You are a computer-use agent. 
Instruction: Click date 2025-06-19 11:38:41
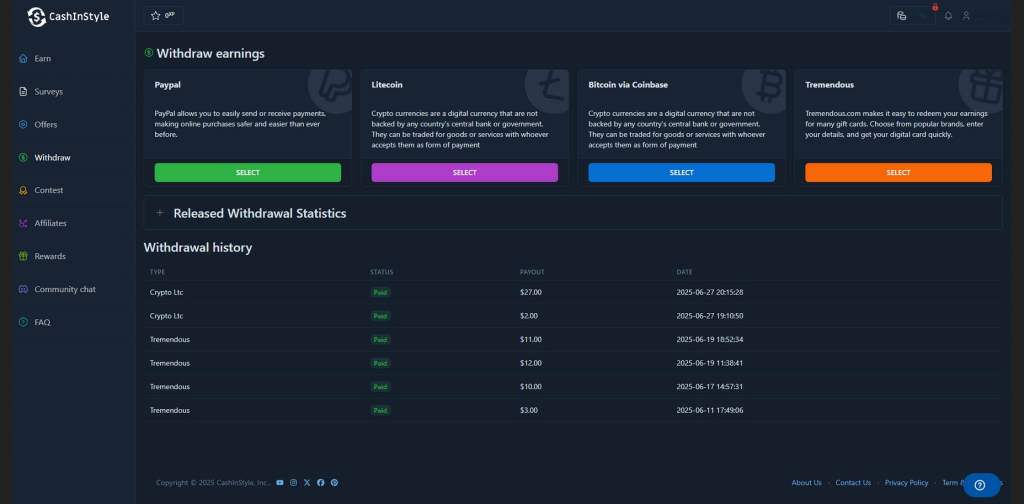[x=710, y=363]
